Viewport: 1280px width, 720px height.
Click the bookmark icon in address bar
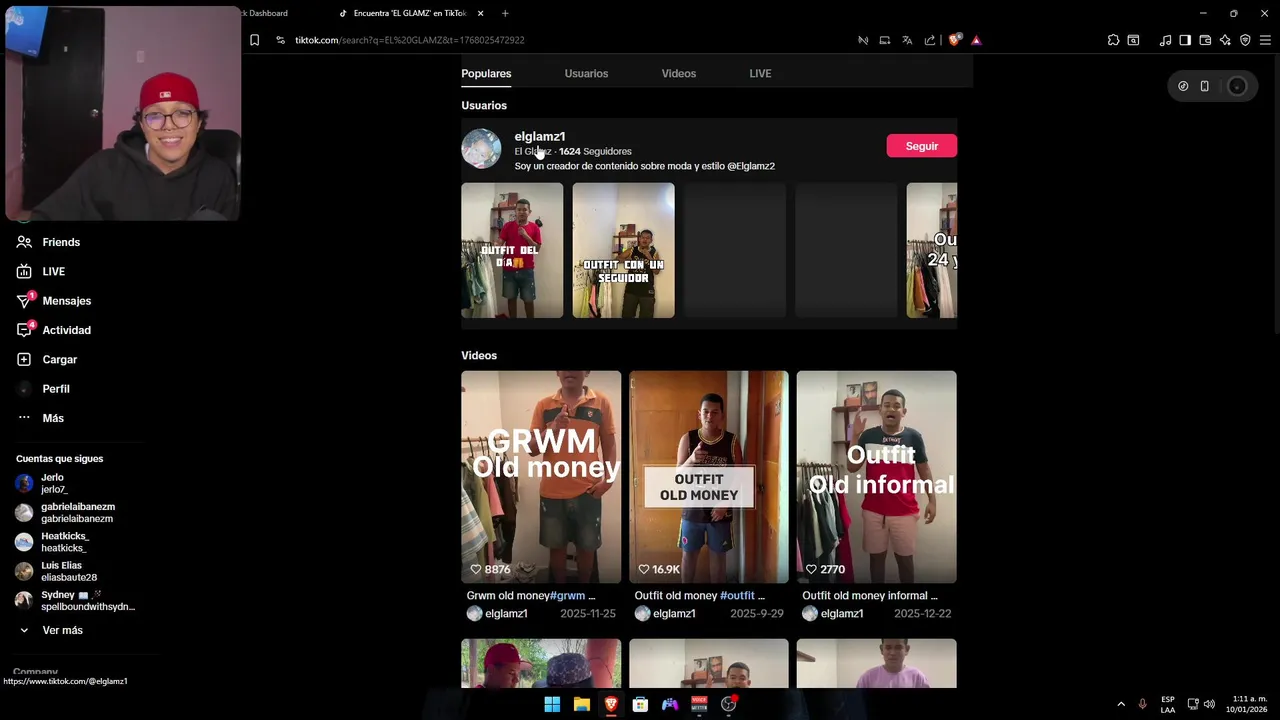click(x=254, y=40)
